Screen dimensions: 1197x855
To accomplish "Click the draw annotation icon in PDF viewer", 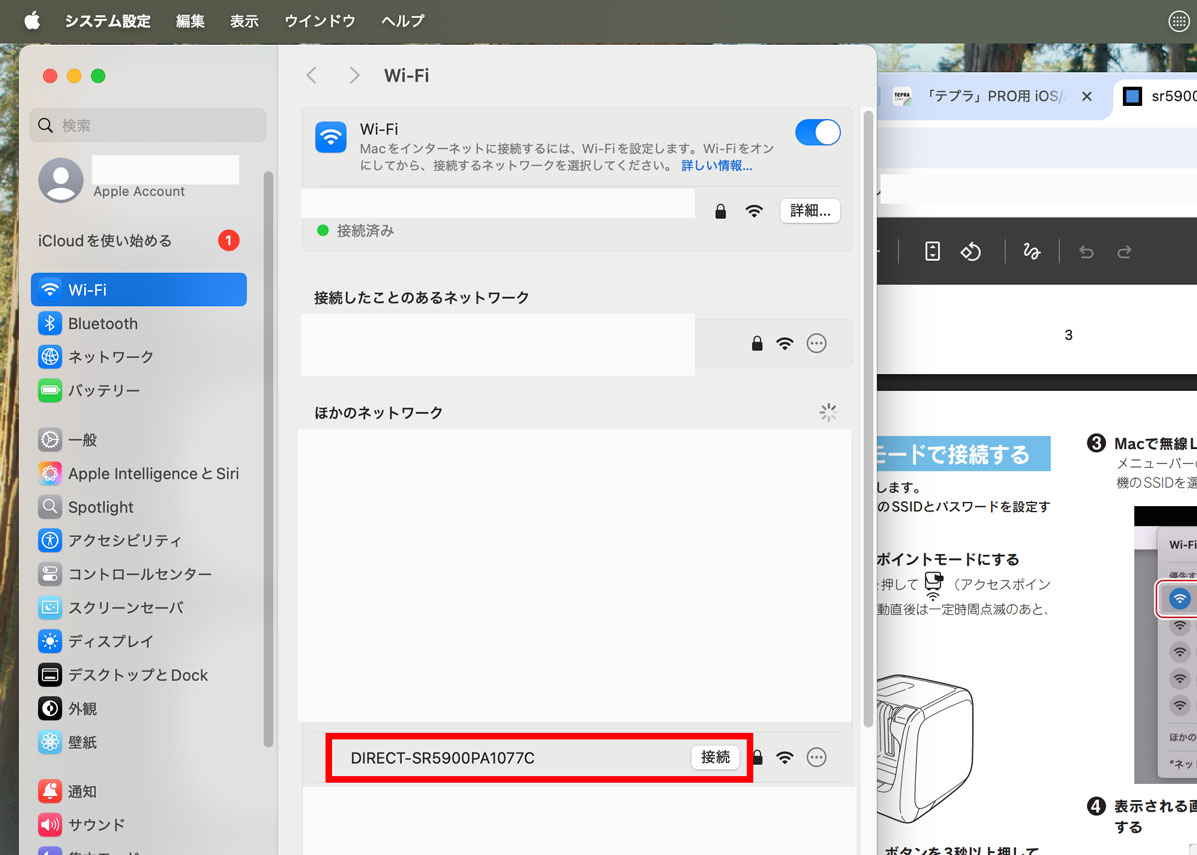I will pyautogui.click(x=1031, y=251).
